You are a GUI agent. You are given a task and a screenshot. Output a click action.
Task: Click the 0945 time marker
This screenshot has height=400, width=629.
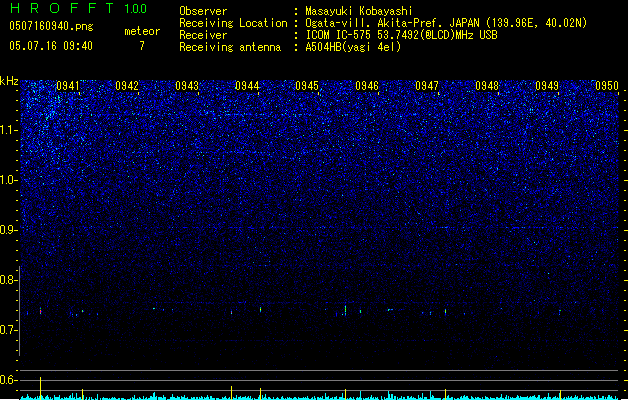tap(307, 86)
